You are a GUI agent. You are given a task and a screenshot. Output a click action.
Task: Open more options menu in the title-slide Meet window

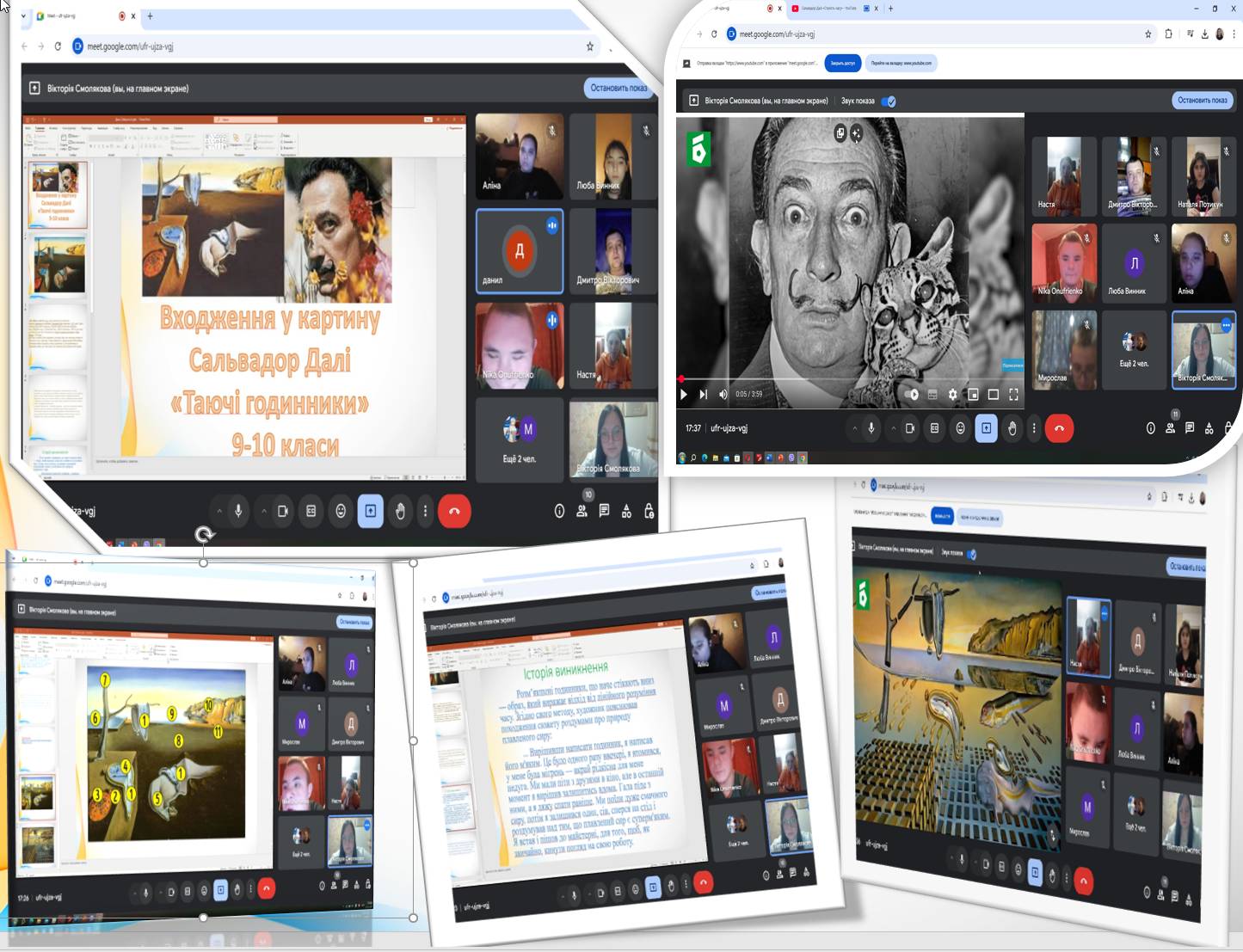[x=425, y=511]
